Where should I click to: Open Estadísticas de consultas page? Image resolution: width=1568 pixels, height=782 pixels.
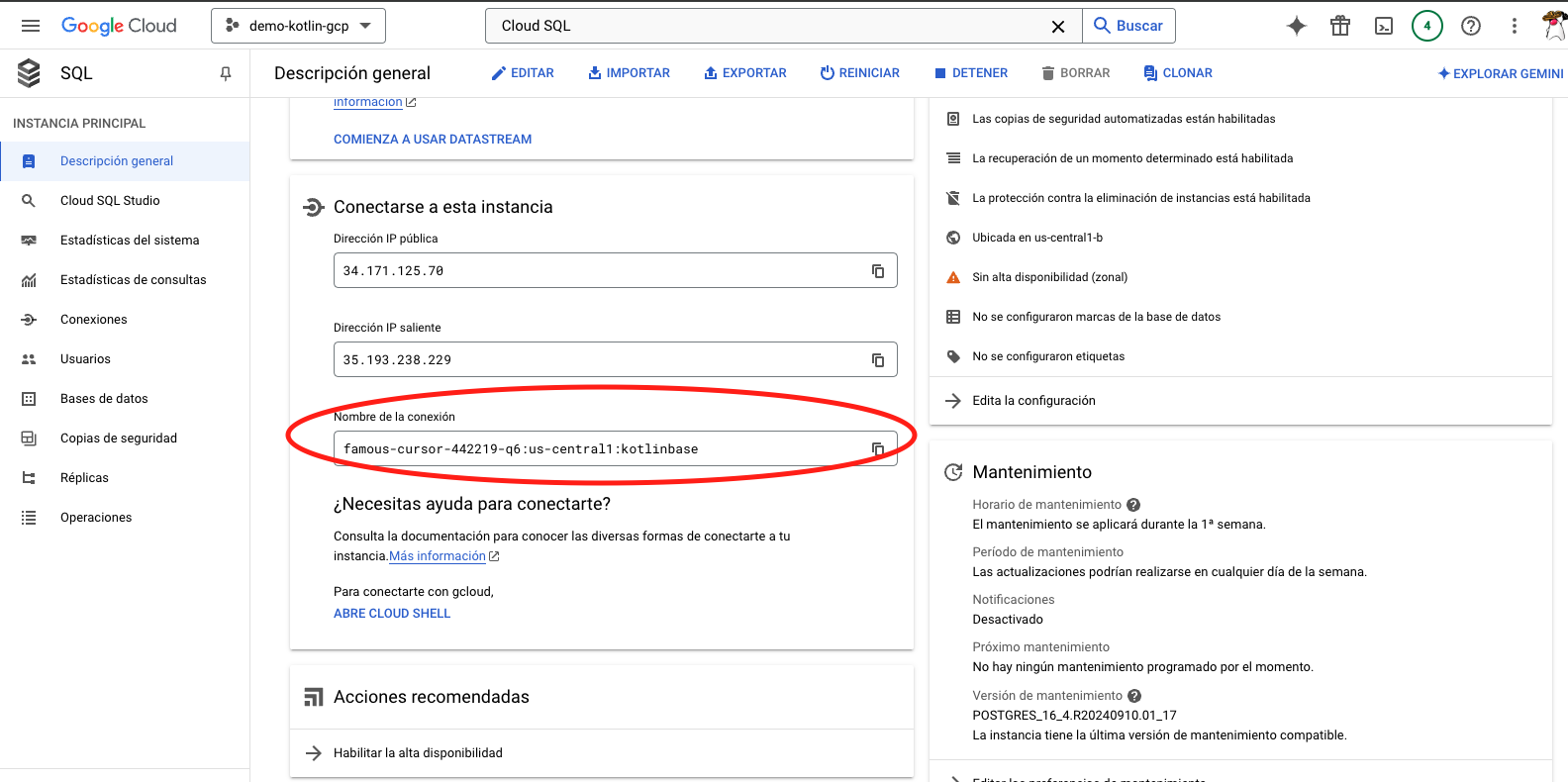click(125, 280)
